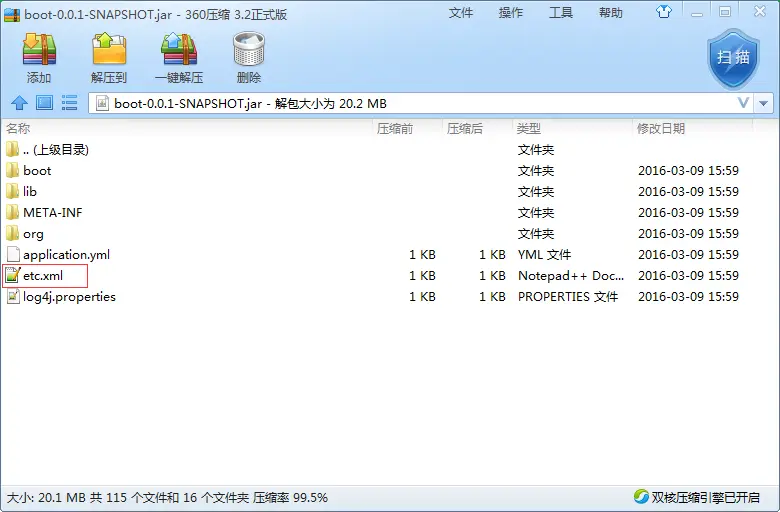The width and height of the screenshot is (780, 512).
Task: Click the 压缩后 size of log4j.properties
Action: [x=492, y=296]
